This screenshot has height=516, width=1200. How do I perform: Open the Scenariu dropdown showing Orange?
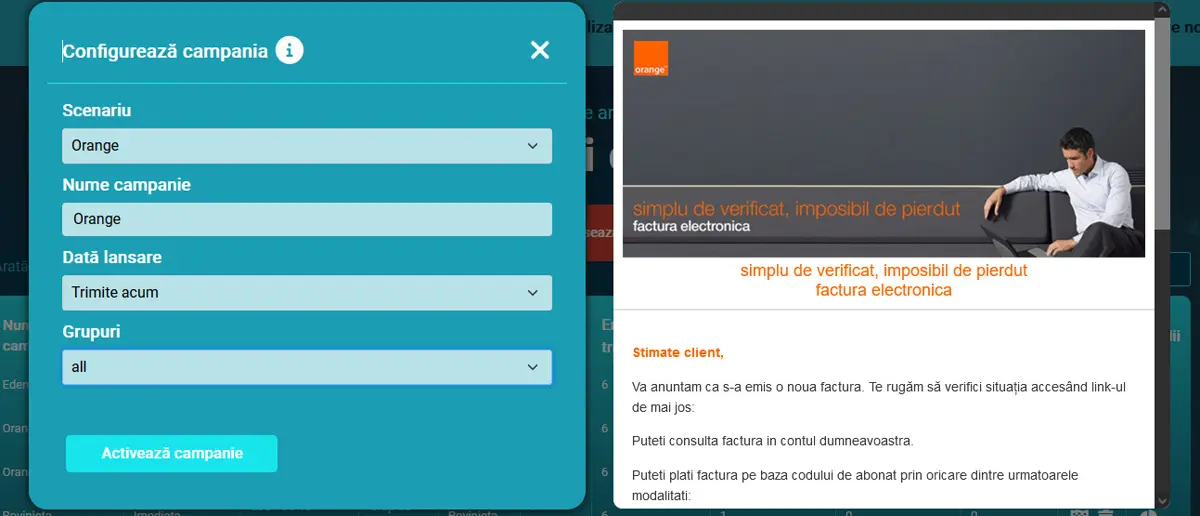click(x=307, y=146)
